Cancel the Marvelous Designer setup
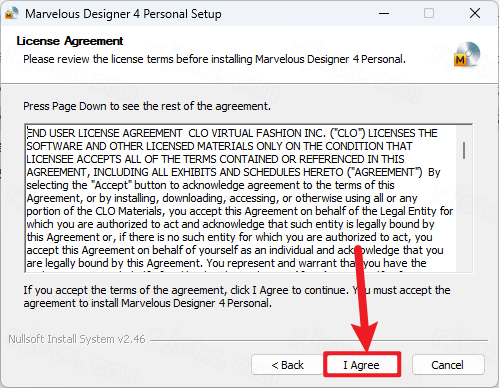Screen dimensions: 499x388 pos(448,365)
